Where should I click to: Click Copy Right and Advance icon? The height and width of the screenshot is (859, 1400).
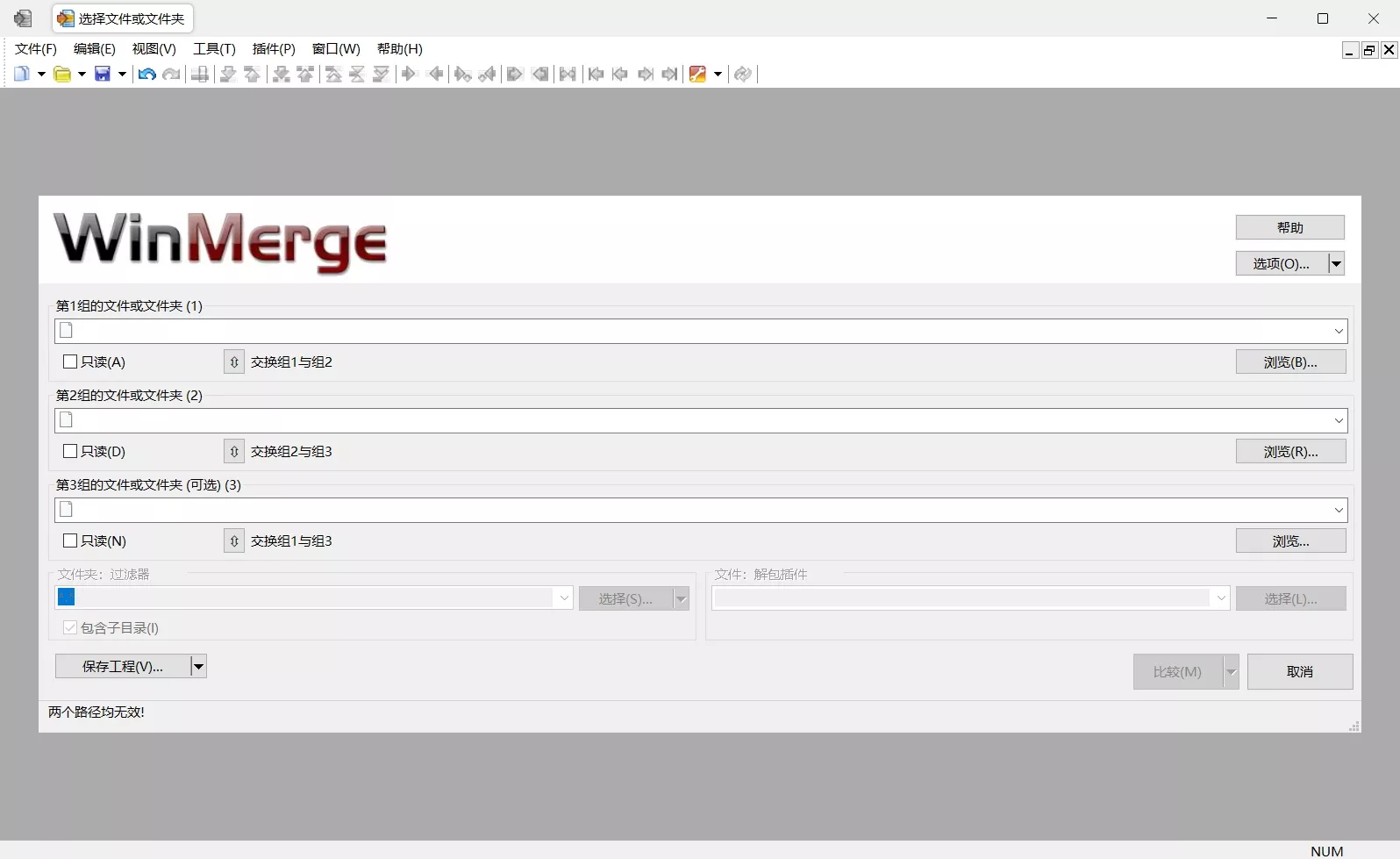tap(462, 74)
